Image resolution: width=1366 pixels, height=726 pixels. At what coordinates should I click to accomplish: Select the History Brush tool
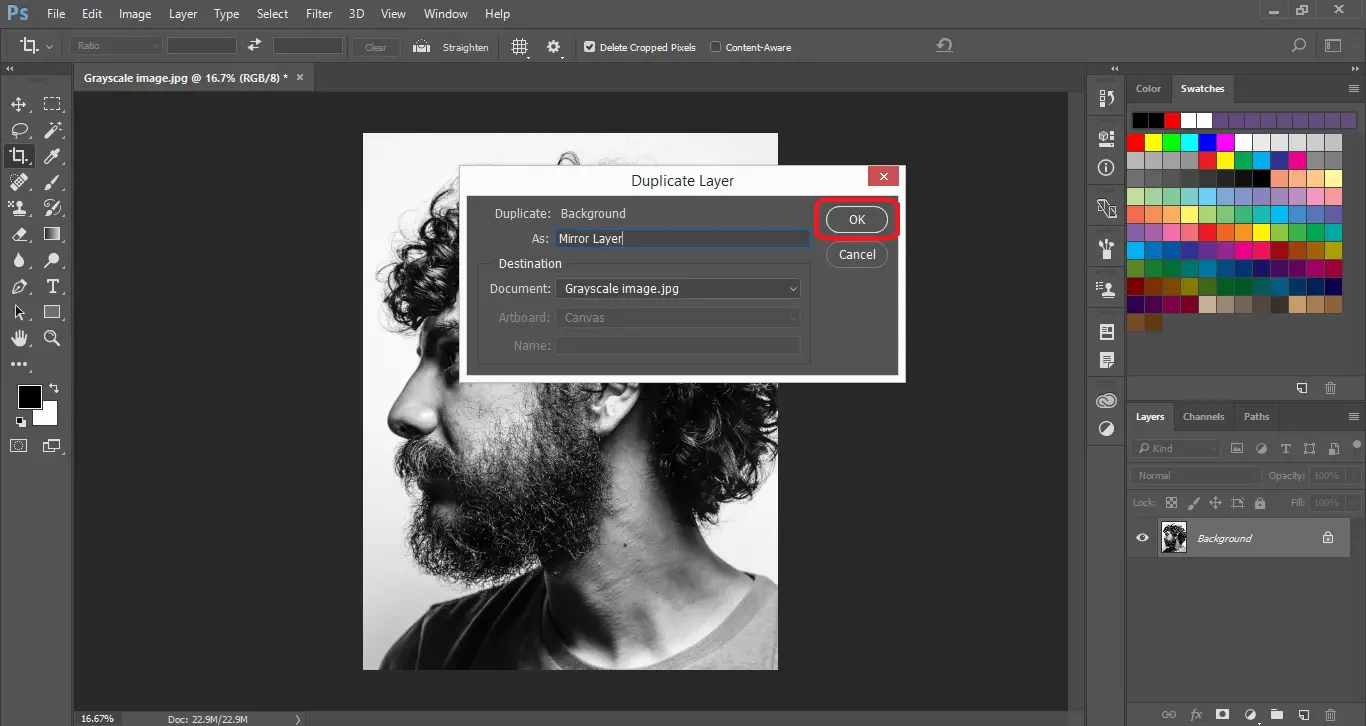(x=52, y=208)
